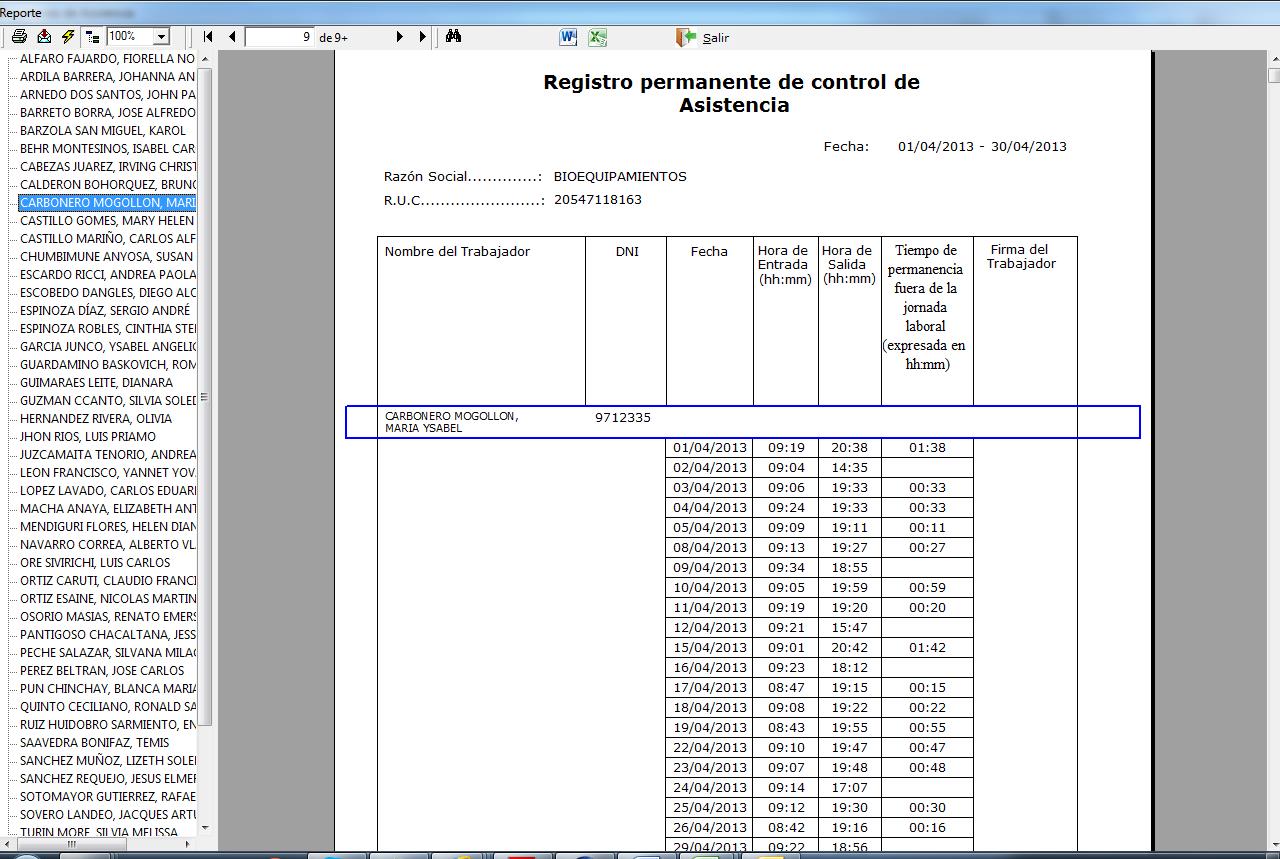Image resolution: width=1280 pixels, height=859 pixels.
Task: Select ARNEDO DOS SANTOS, JOHN in tree
Action: pyautogui.click(x=107, y=94)
